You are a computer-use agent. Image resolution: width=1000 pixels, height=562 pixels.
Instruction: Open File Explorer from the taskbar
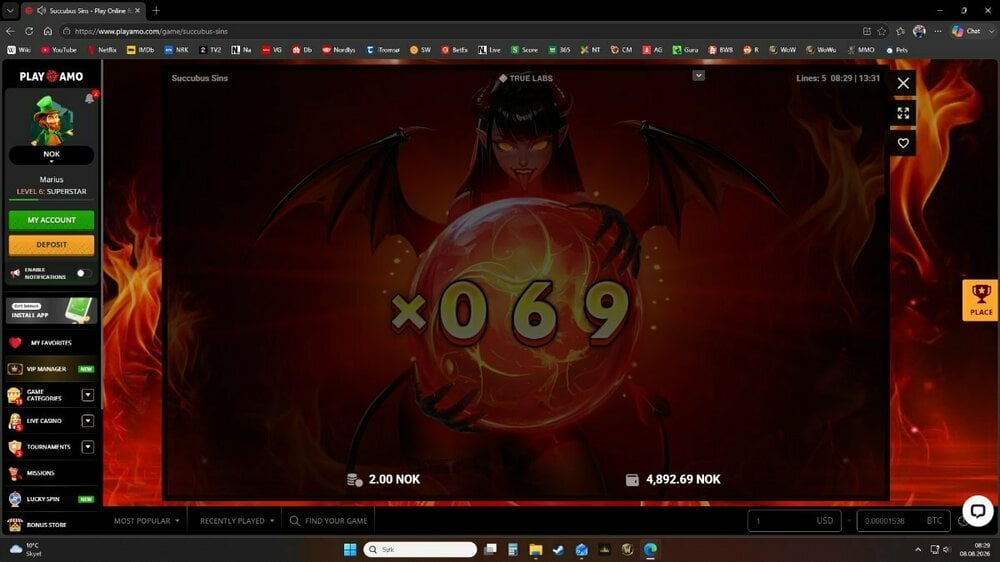point(536,549)
